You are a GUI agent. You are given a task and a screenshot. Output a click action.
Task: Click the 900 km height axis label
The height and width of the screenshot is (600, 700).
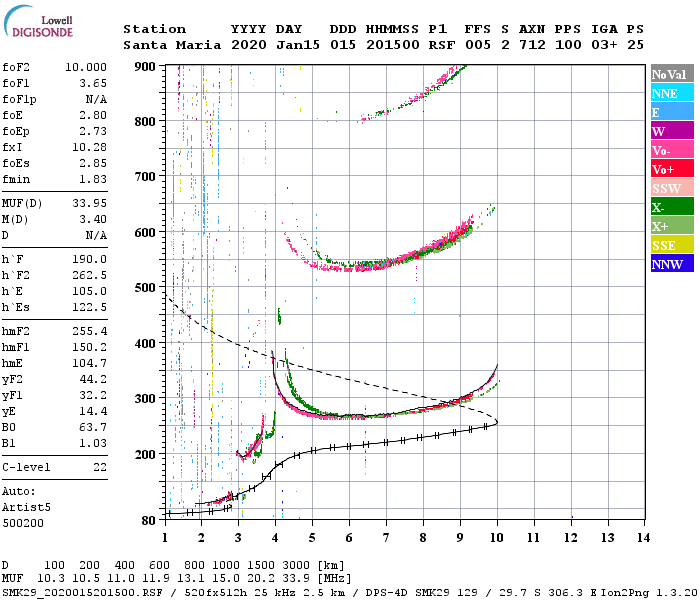145,67
